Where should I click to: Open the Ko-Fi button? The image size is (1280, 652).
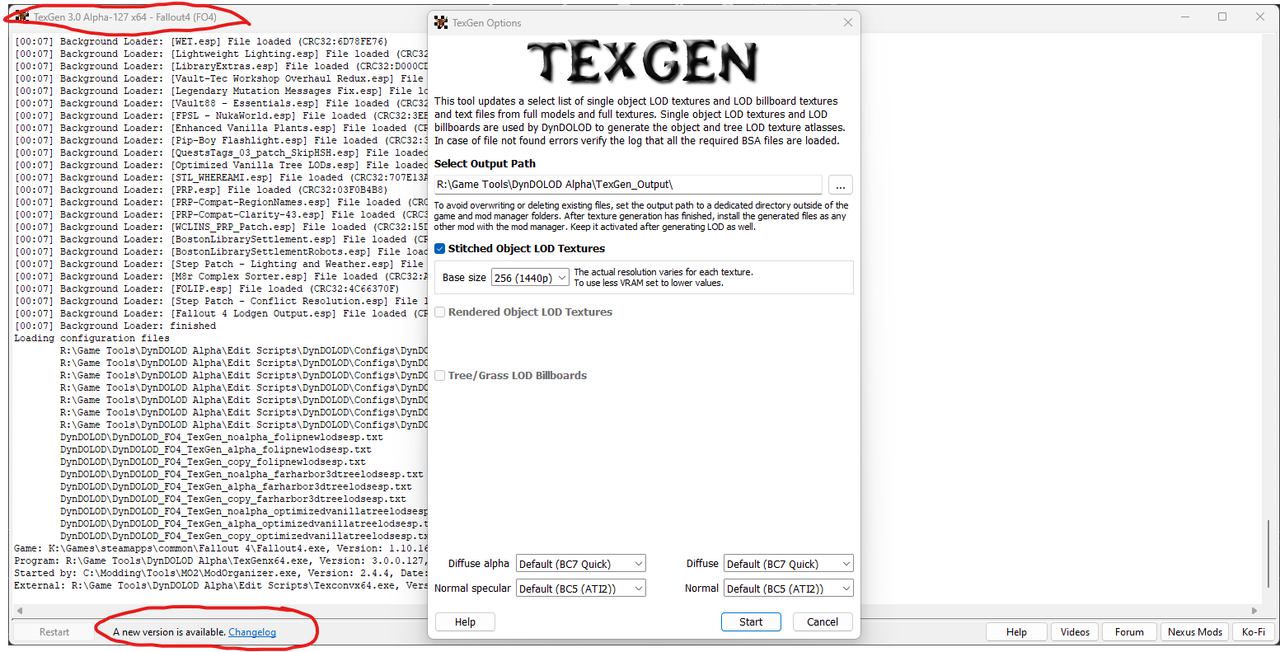click(x=1253, y=632)
